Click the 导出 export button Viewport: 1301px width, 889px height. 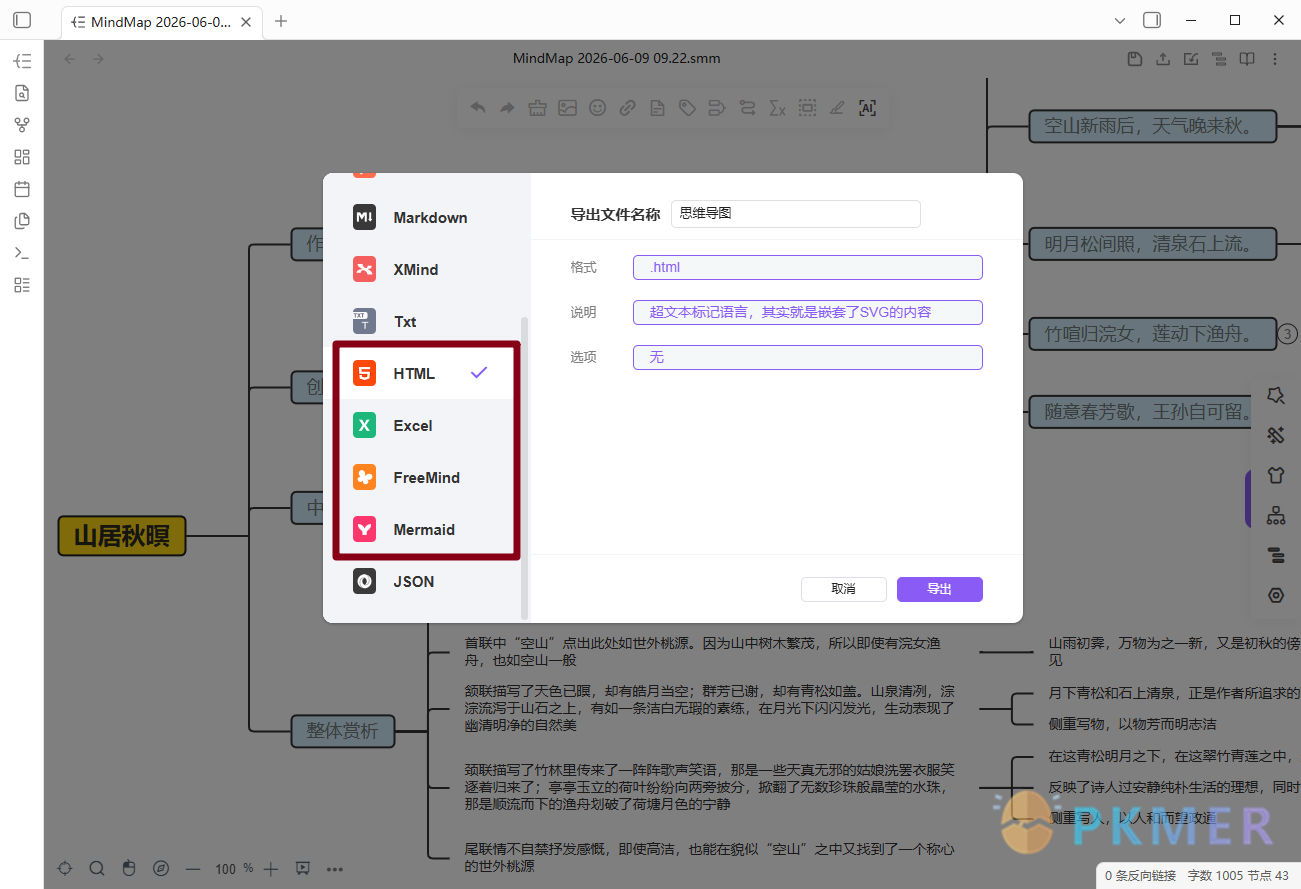pyautogui.click(x=939, y=589)
